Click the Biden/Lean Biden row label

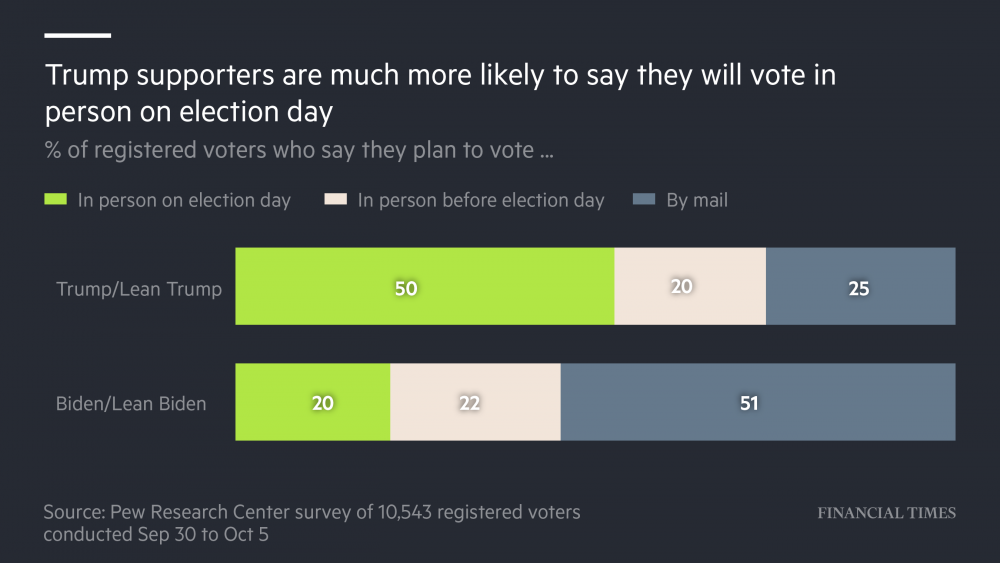tap(131, 404)
